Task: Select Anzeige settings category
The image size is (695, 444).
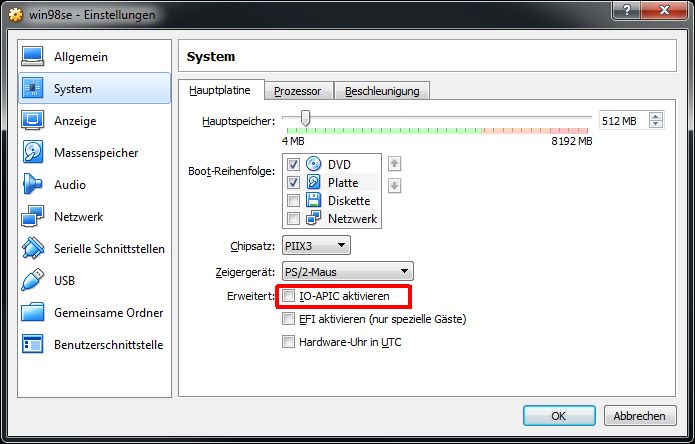Action: pyautogui.click(x=94, y=121)
